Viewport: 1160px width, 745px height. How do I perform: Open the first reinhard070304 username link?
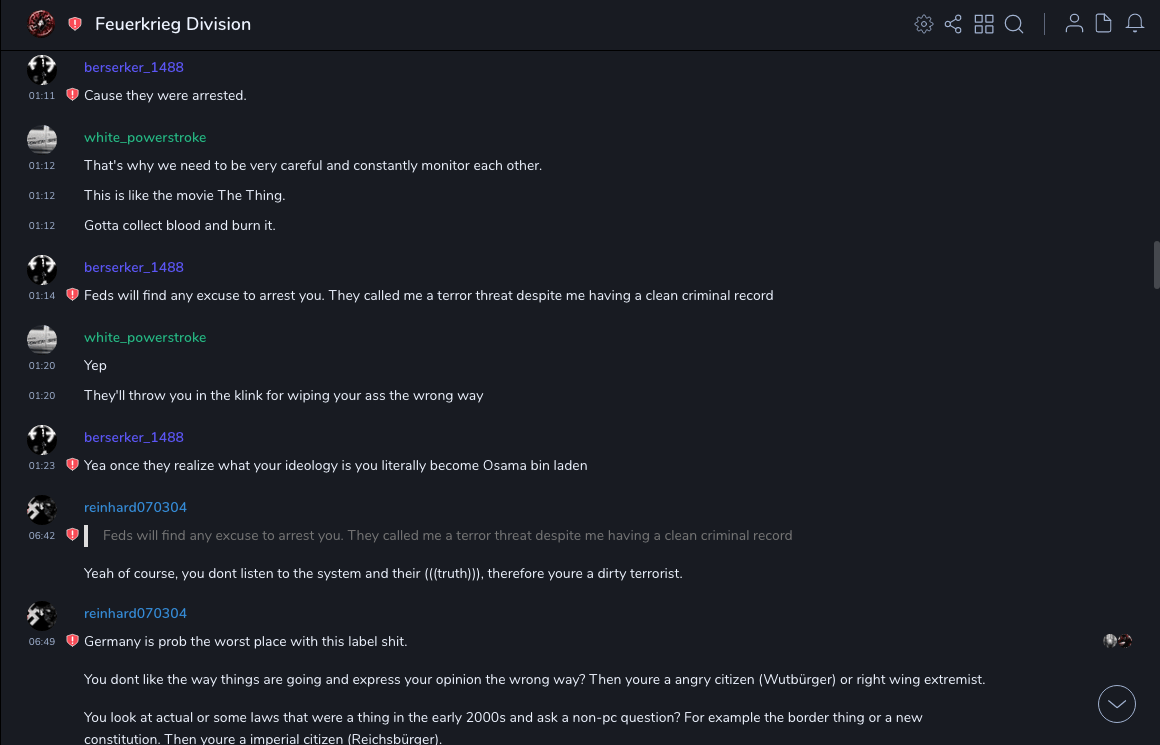[135, 508]
